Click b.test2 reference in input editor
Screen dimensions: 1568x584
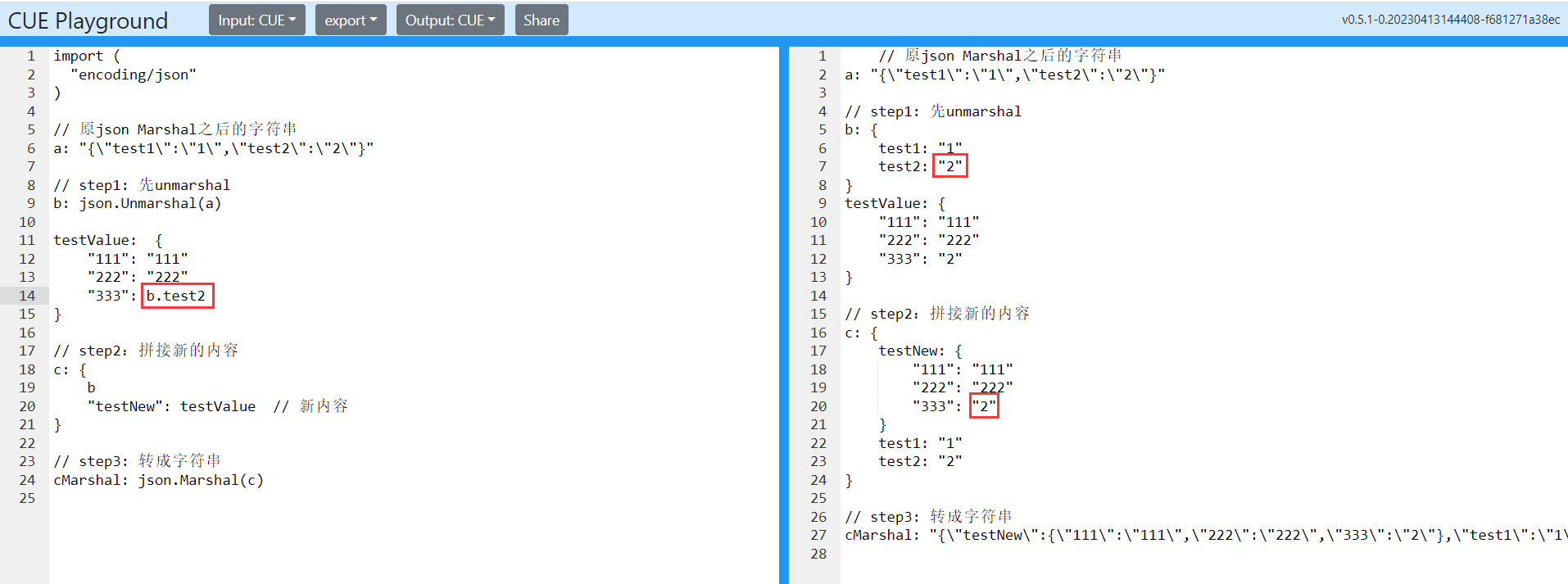[x=176, y=296]
